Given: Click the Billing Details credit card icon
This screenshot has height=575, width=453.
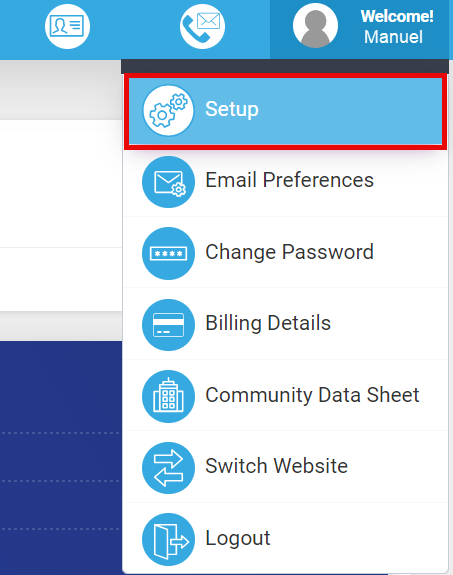Looking at the screenshot, I should pyautogui.click(x=168, y=325).
